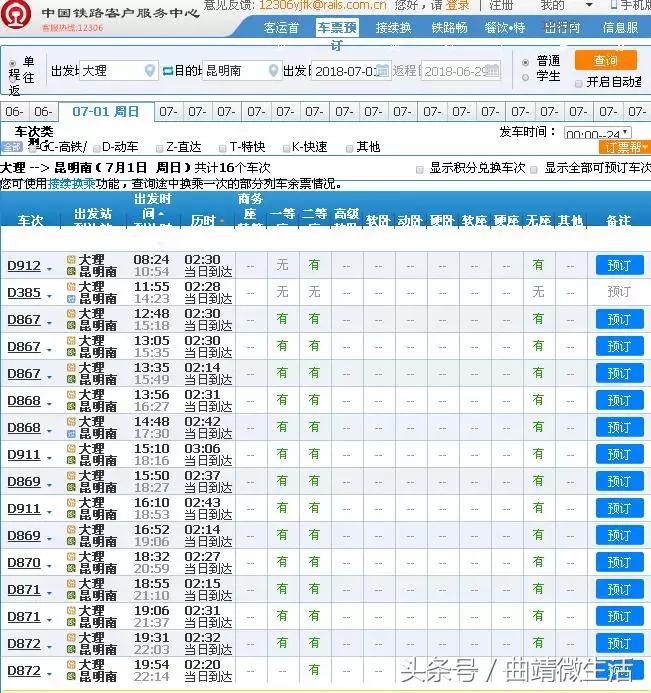Enable the 开启自动查询 checkbox
Image resolution: width=651 pixels, height=693 pixels.
pyautogui.click(x=579, y=83)
